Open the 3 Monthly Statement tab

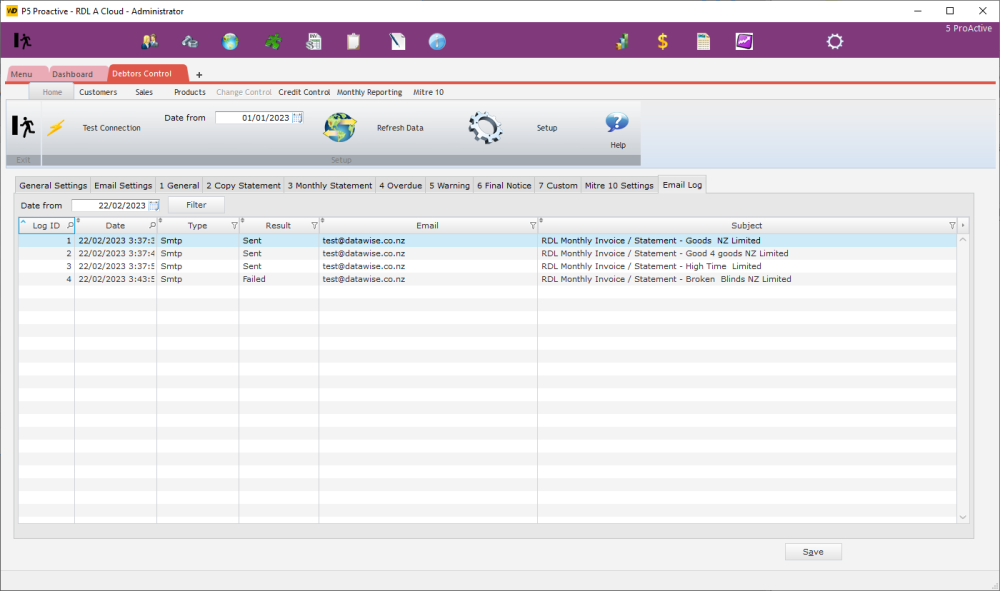click(330, 186)
